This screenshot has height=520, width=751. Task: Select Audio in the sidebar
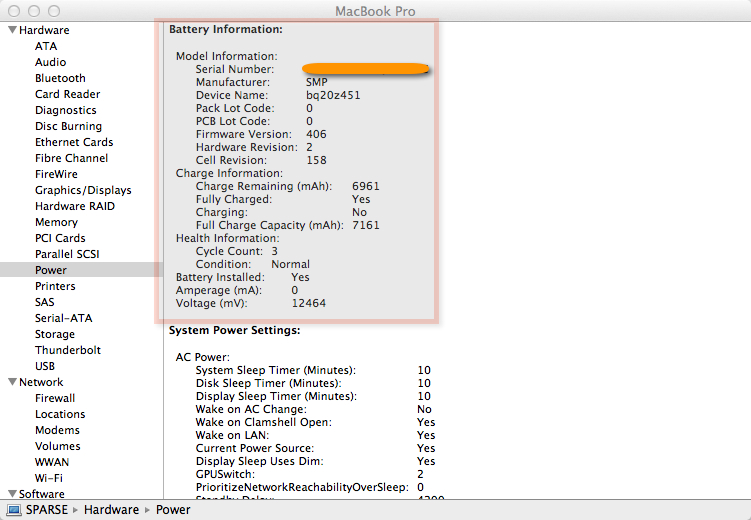pyautogui.click(x=50, y=62)
